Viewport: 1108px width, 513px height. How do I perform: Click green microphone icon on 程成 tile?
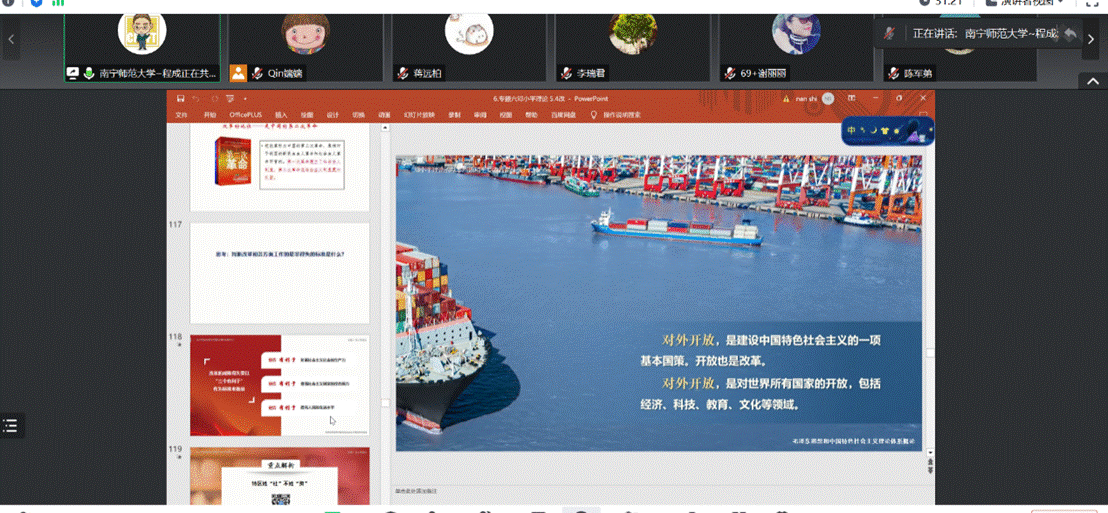point(90,73)
